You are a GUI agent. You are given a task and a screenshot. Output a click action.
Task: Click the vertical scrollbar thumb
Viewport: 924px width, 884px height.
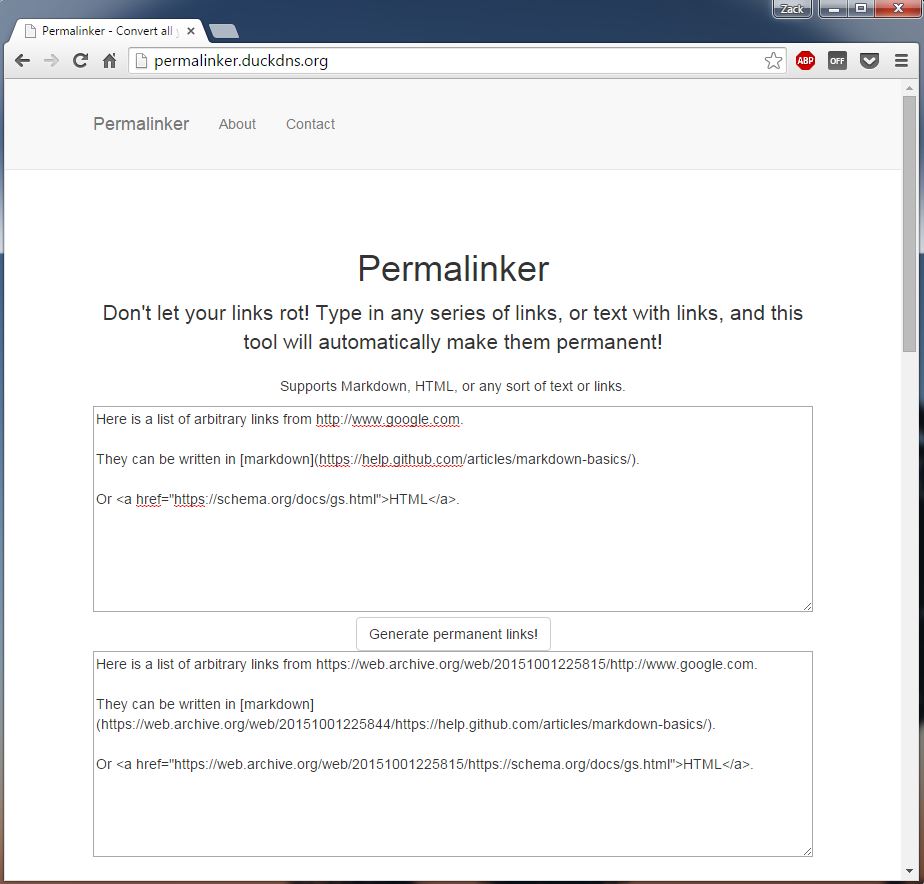coord(909,224)
